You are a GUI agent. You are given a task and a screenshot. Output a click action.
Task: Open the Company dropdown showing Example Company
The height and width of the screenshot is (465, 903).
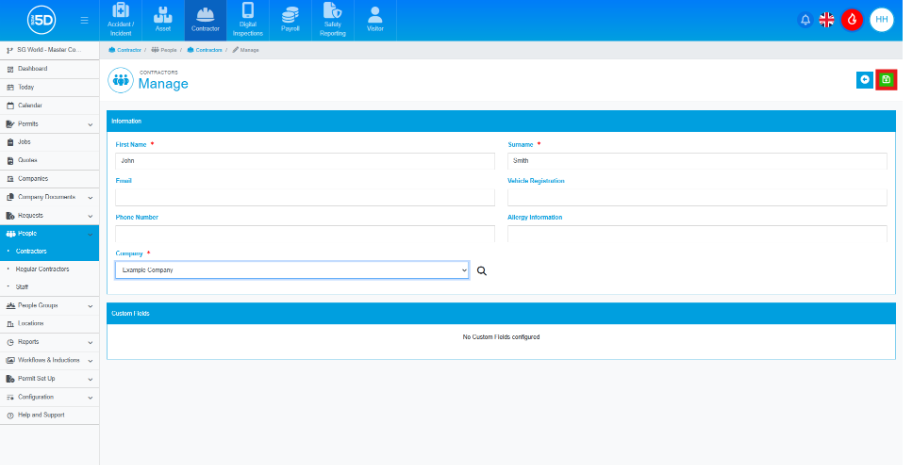point(292,270)
